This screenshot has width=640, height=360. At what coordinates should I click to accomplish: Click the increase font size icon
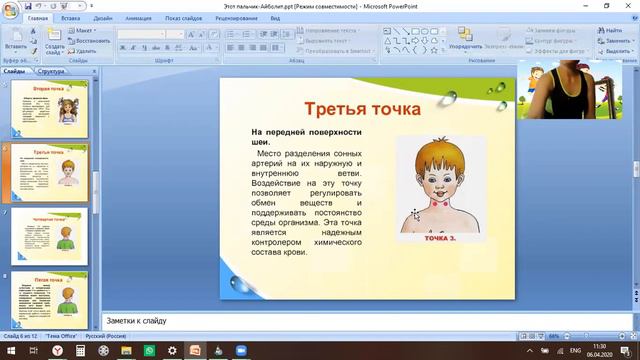pos(191,35)
